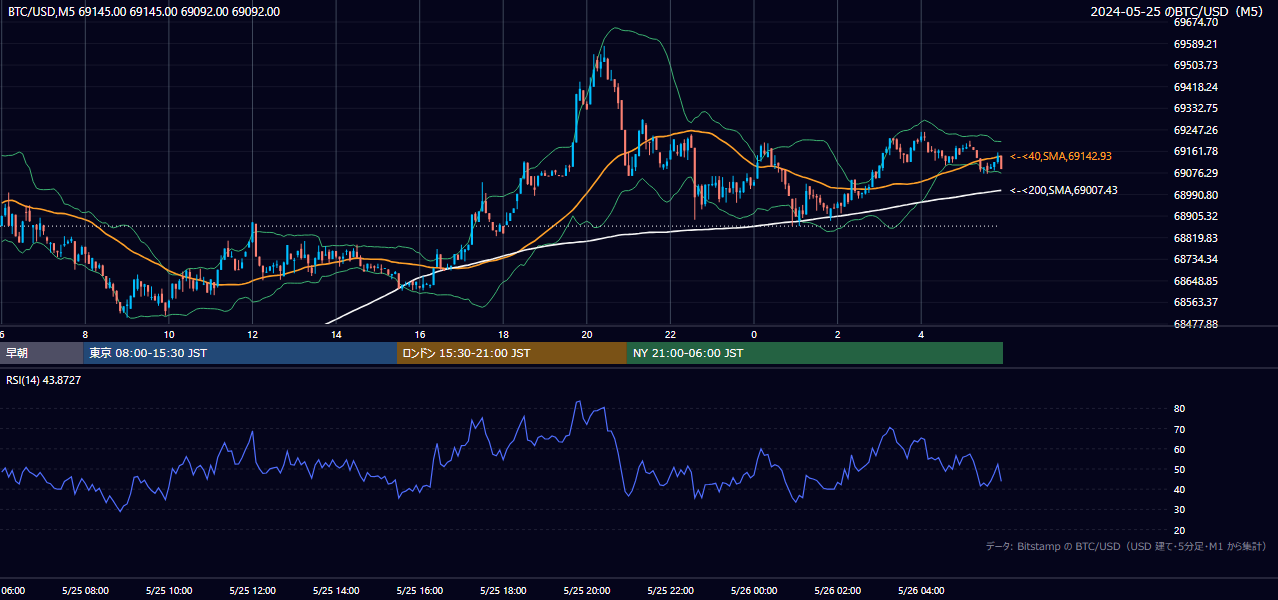
Task: Click the '5/25 08:00' time label
Action: coord(84,590)
